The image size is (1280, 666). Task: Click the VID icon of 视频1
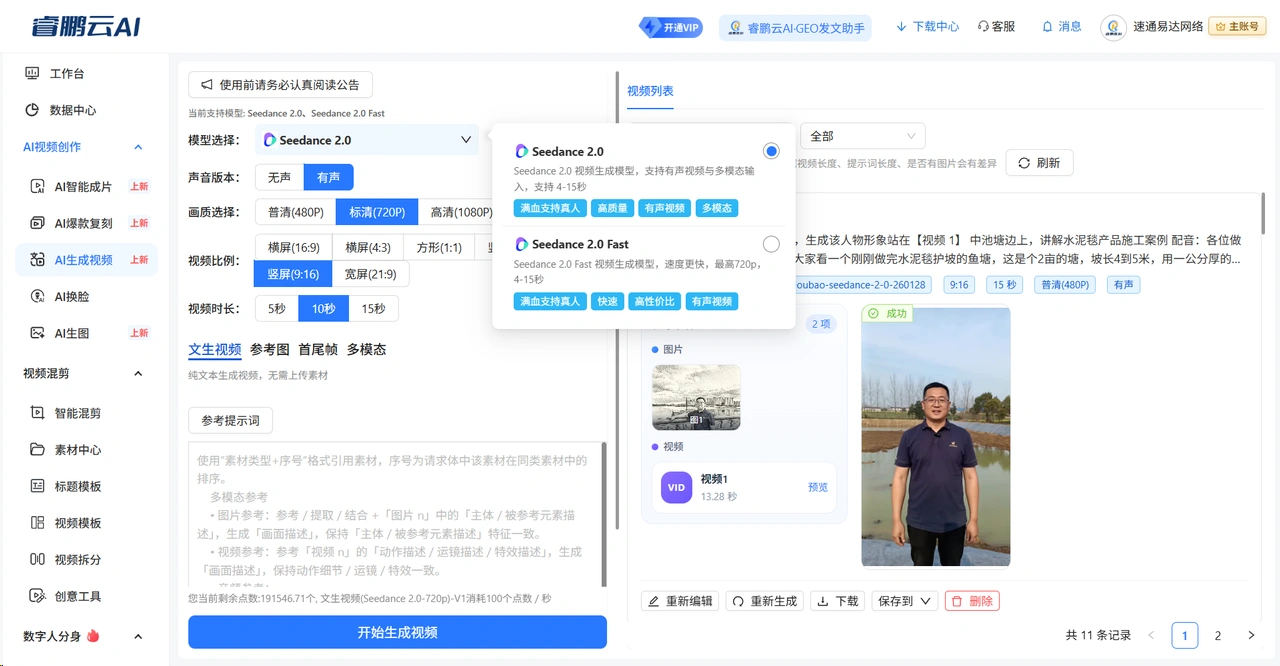(676, 487)
